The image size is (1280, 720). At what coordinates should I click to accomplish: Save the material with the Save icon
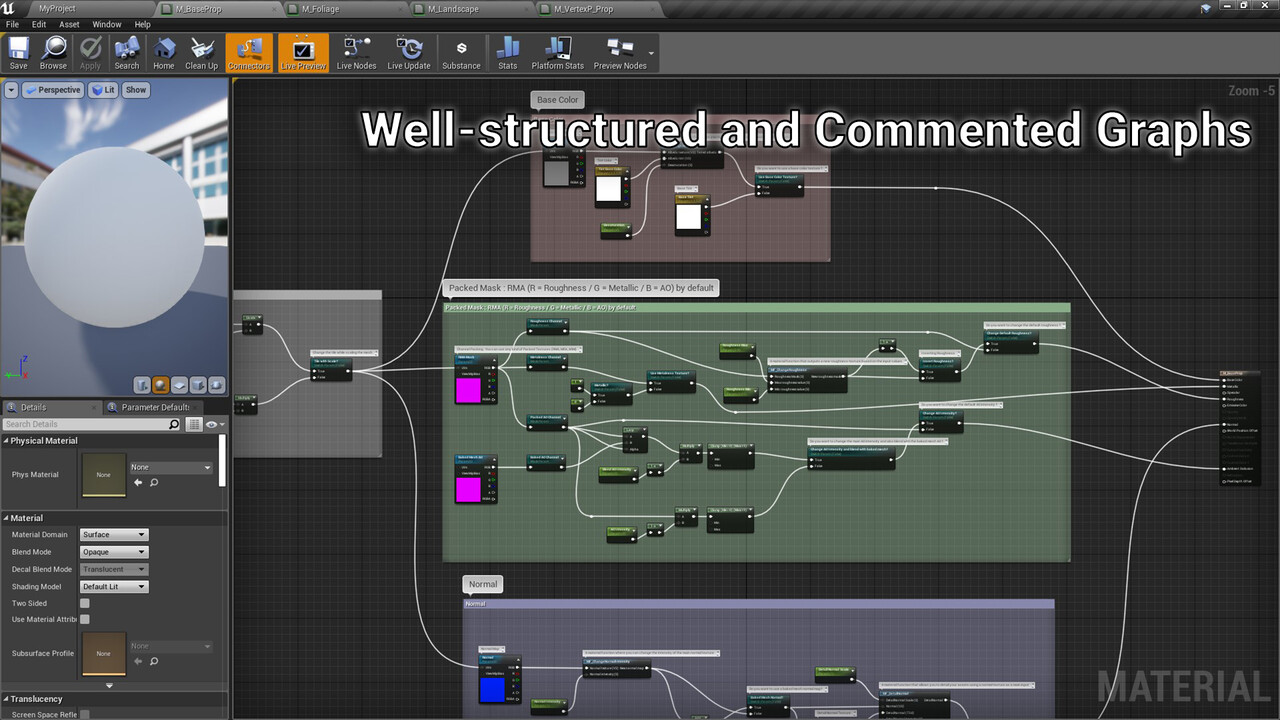tap(18, 53)
